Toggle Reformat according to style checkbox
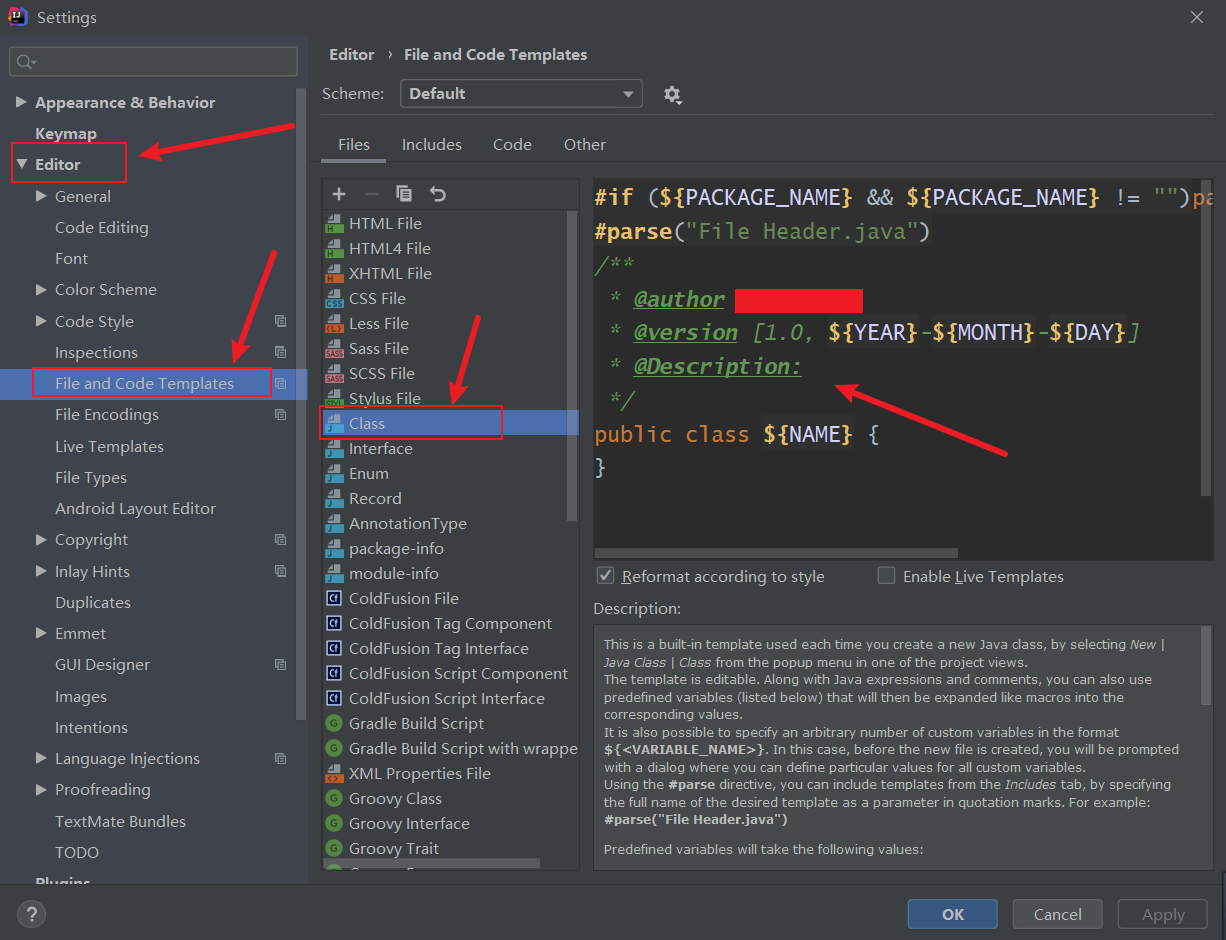 click(605, 576)
